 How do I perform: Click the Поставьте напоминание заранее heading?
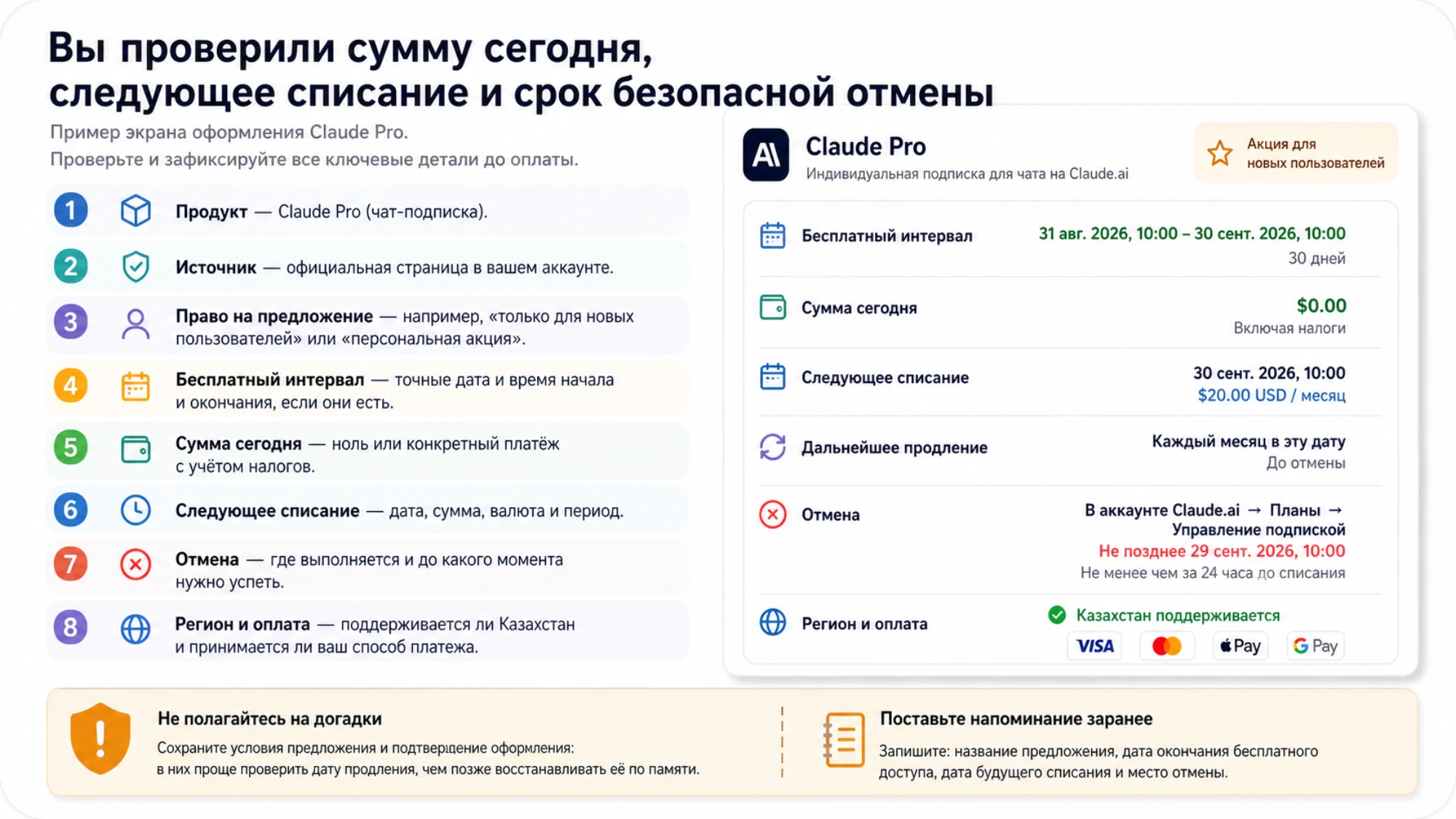(x=1016, y=719)
